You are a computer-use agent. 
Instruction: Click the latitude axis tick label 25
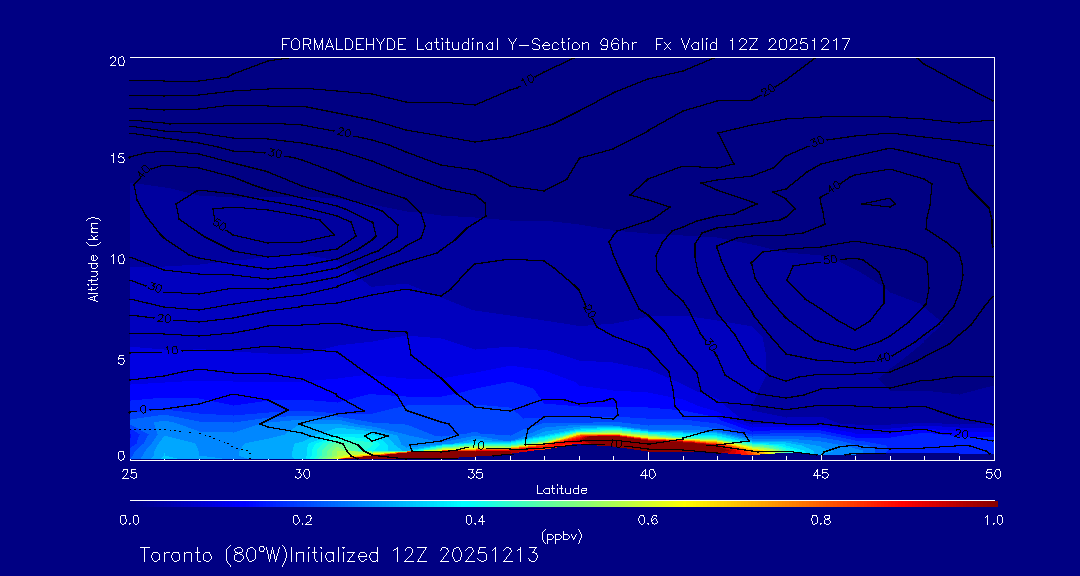click(129, 474)
